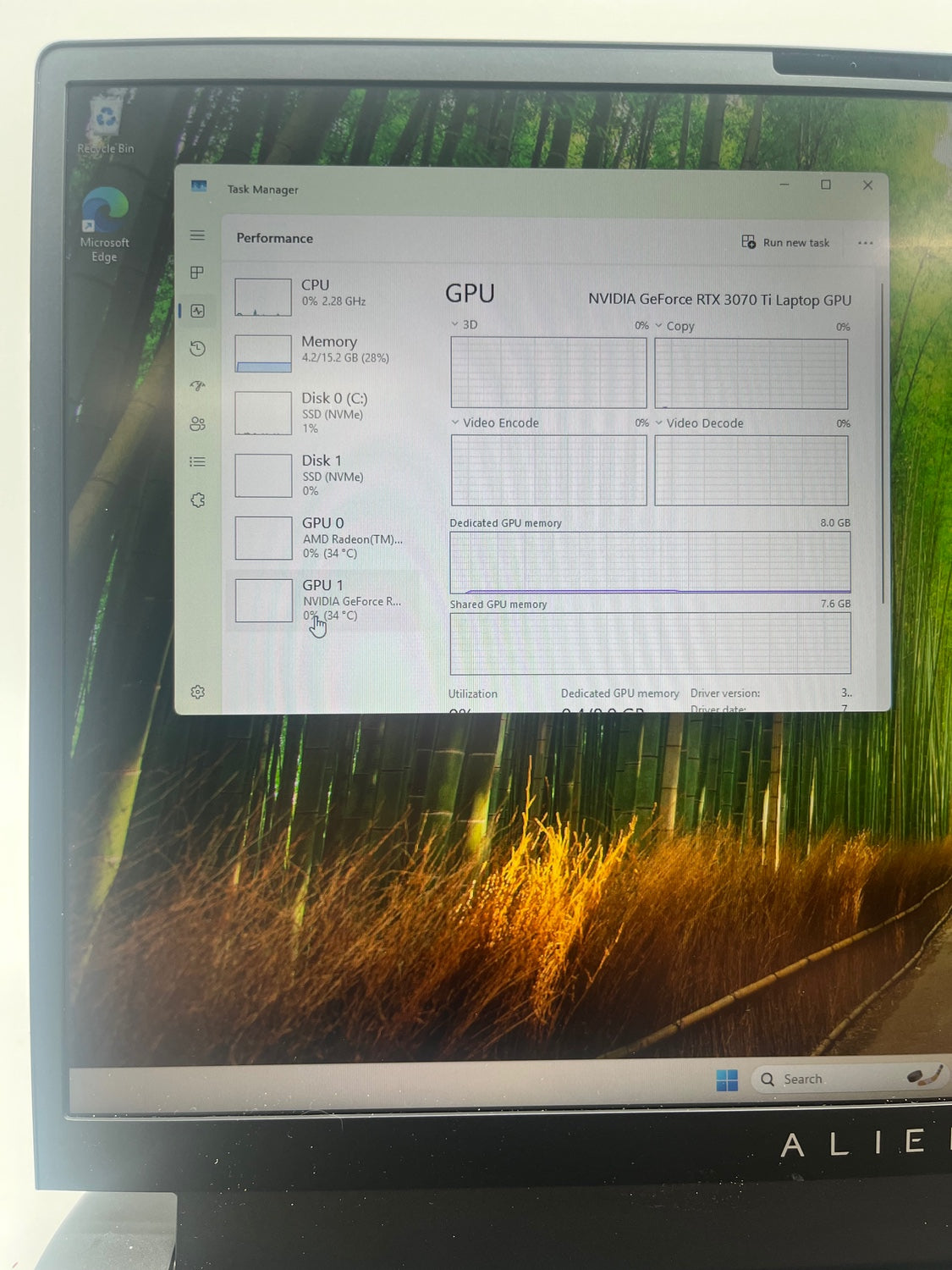Open the Startup apps icon

(198, 386)
